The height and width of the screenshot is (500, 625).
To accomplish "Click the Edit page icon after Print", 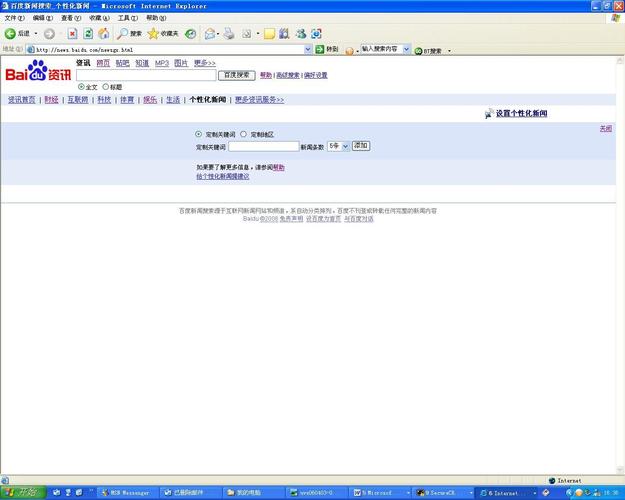I will (x=247, y=34).
